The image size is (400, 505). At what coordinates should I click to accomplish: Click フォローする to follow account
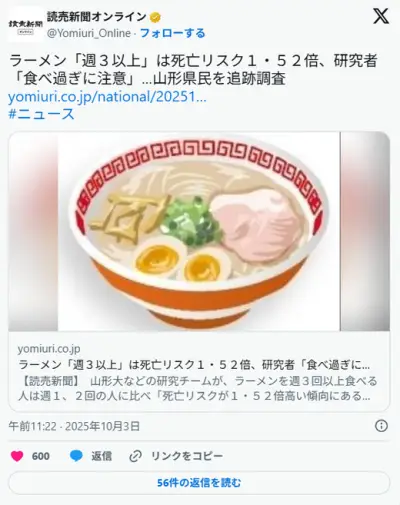pos(172,33)
